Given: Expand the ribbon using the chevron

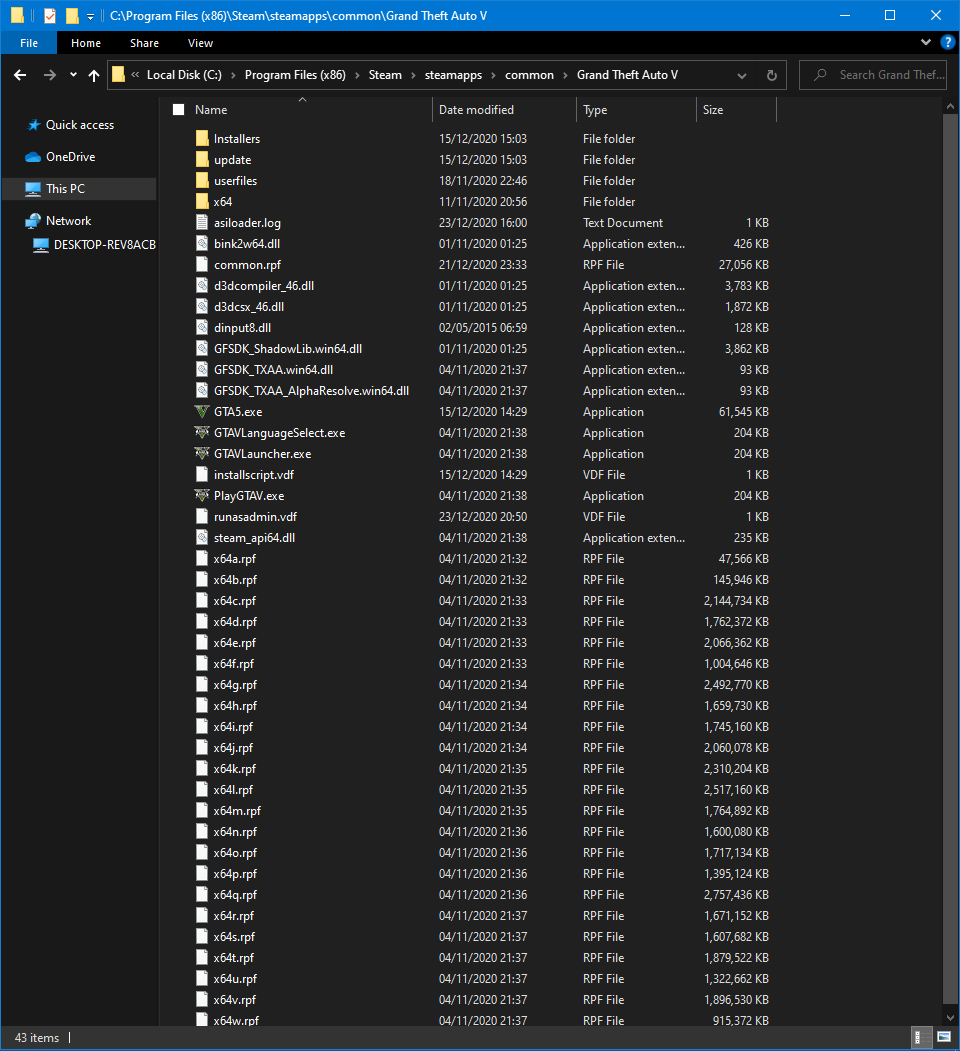Looking at the screenshot, I should (926, 43).
